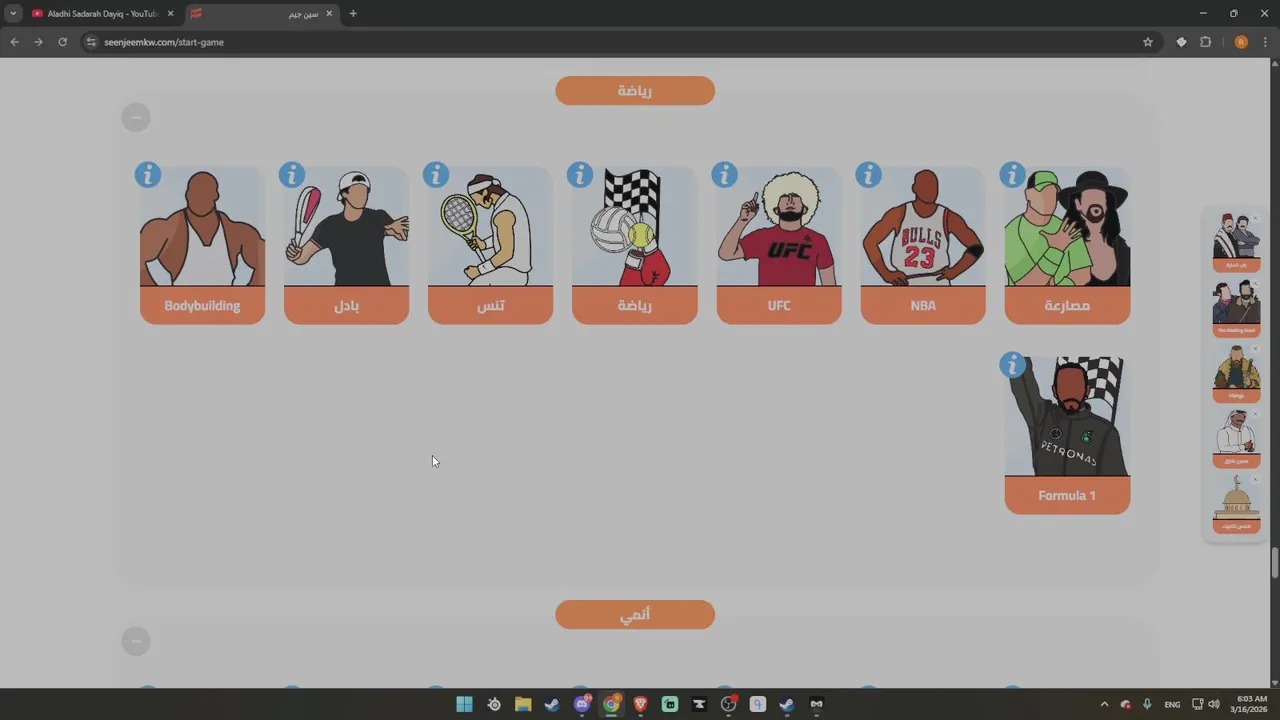Select the NBA category card
This screenshot has width=1280, height=720.
923,245
